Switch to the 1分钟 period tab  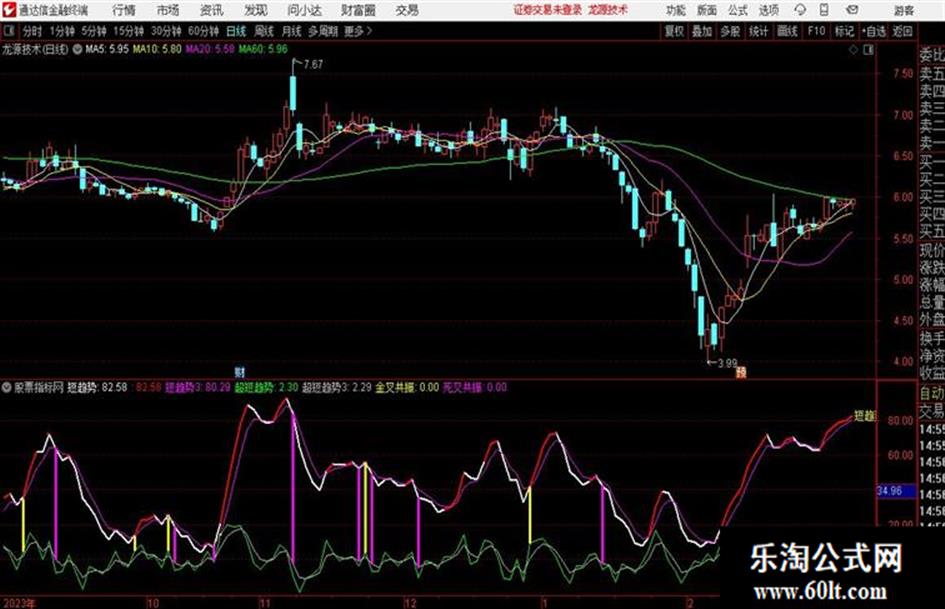coord(61,31)
